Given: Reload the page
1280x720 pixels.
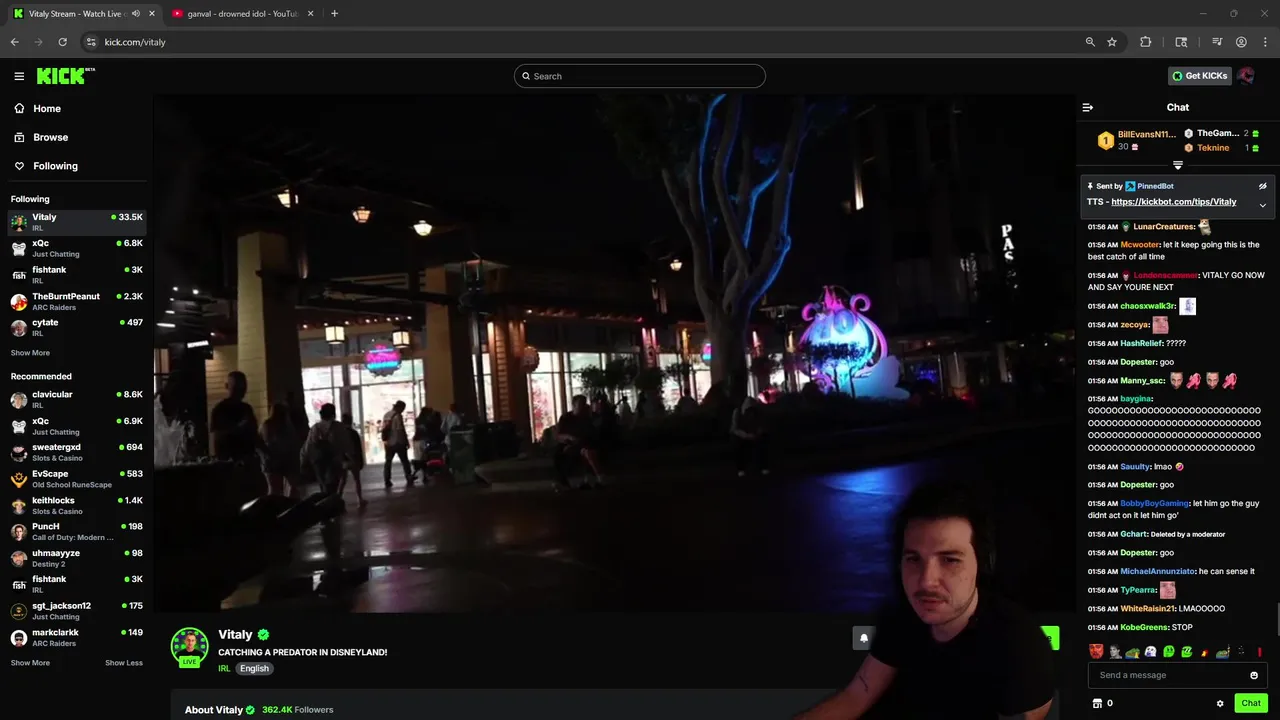Looking at the screenshot, I should coord(62,42).
